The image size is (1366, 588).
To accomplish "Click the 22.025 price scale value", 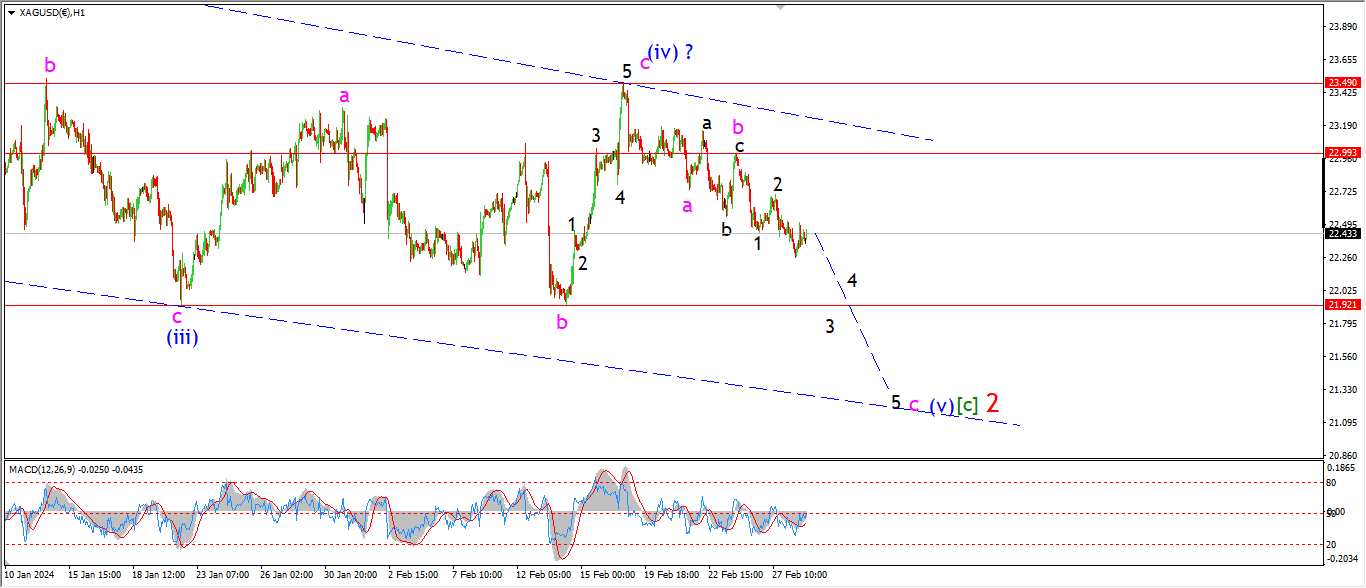I will click(x=1341, y=291).
